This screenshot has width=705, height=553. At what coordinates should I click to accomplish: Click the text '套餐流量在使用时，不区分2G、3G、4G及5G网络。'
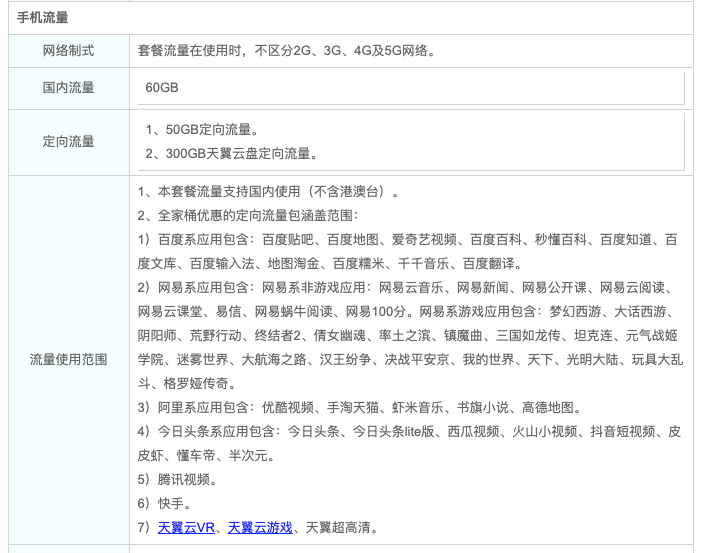point(286,51)
